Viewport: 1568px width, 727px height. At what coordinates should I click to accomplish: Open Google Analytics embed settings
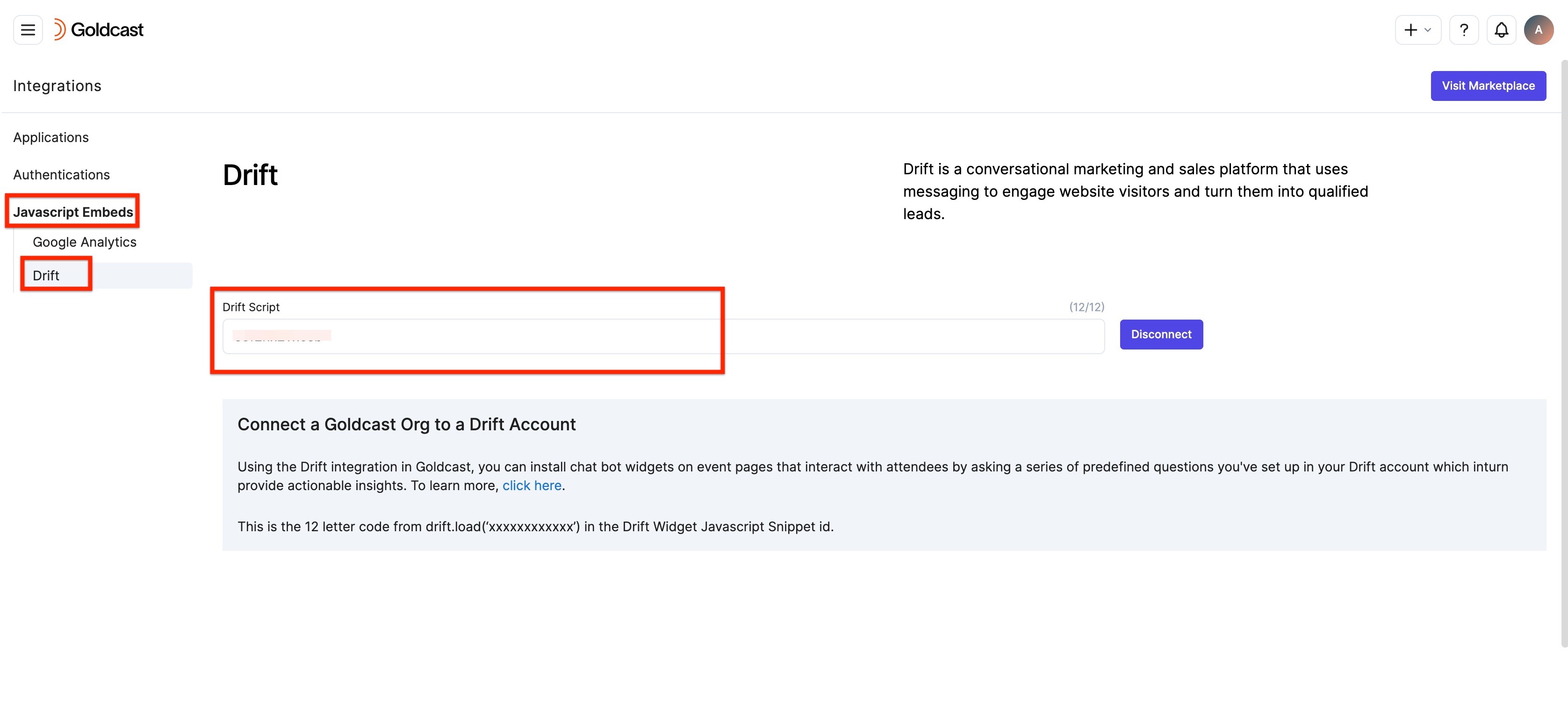click(85, 242)
